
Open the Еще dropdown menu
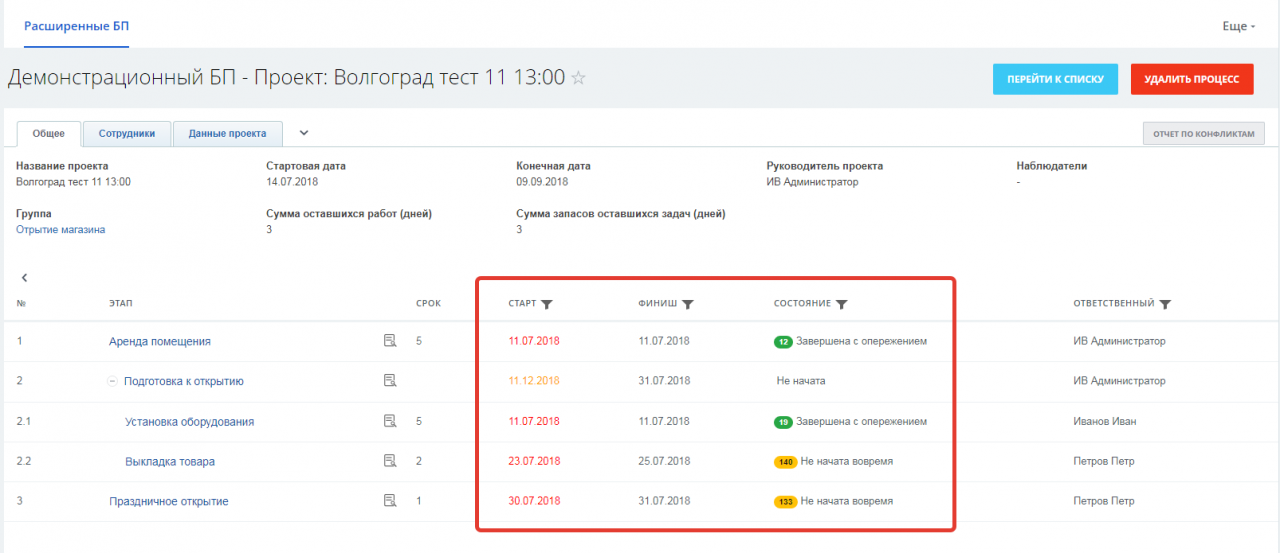coord(1238,26)
